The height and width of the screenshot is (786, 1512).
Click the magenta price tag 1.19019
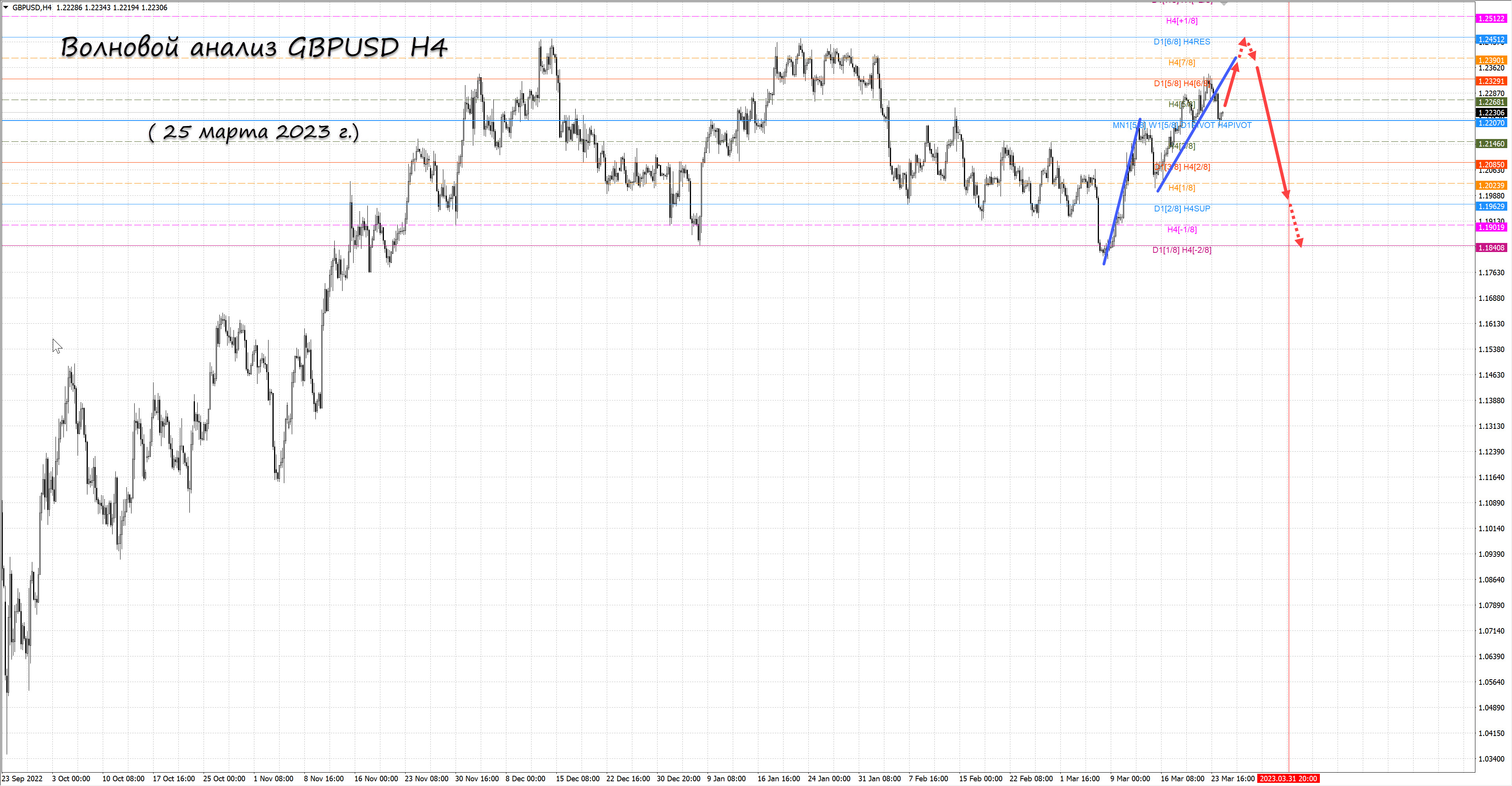coord(1491,227)
